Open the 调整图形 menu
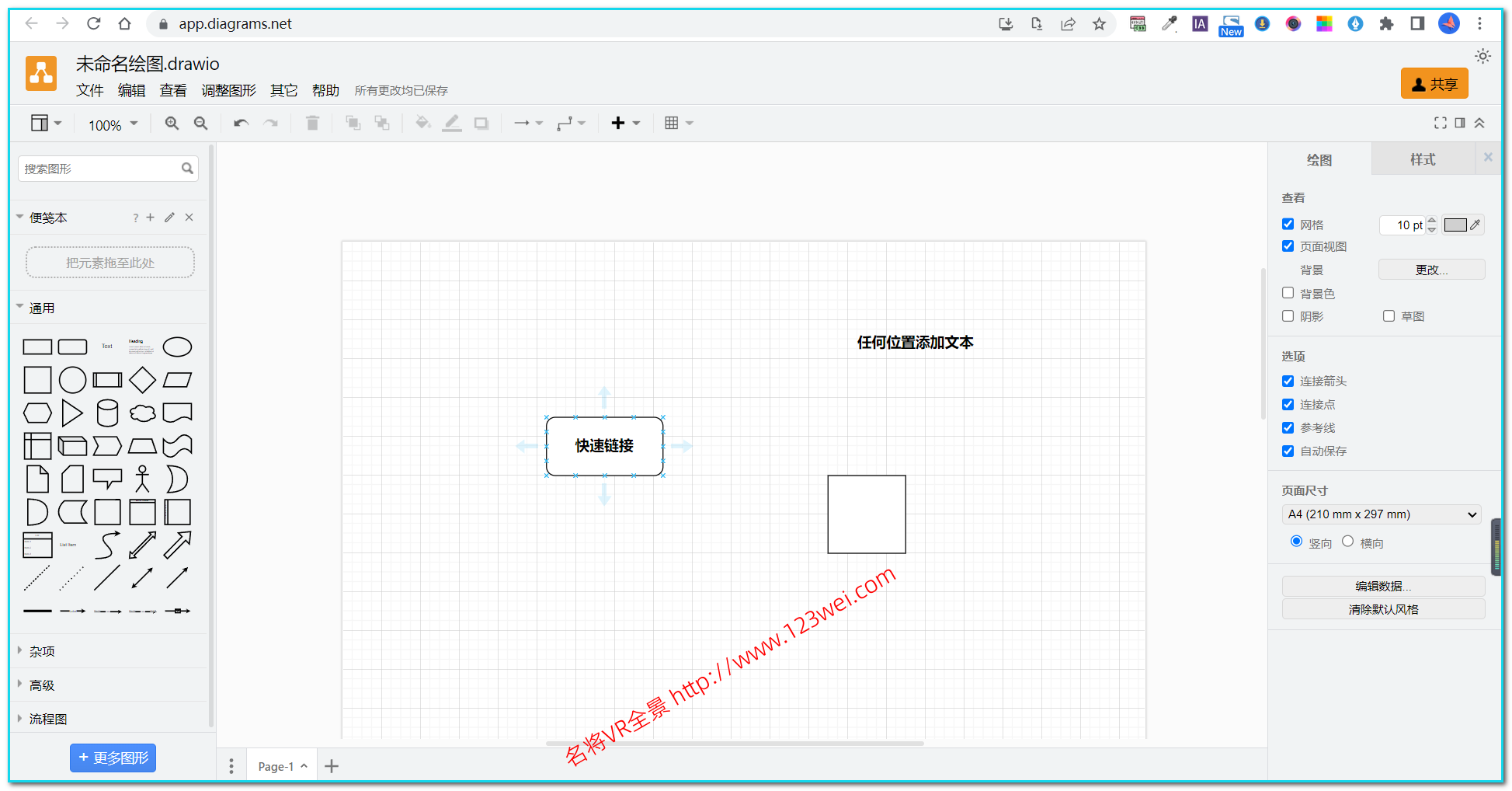Viewport: 1512px width, 791px height. (228, 91)
